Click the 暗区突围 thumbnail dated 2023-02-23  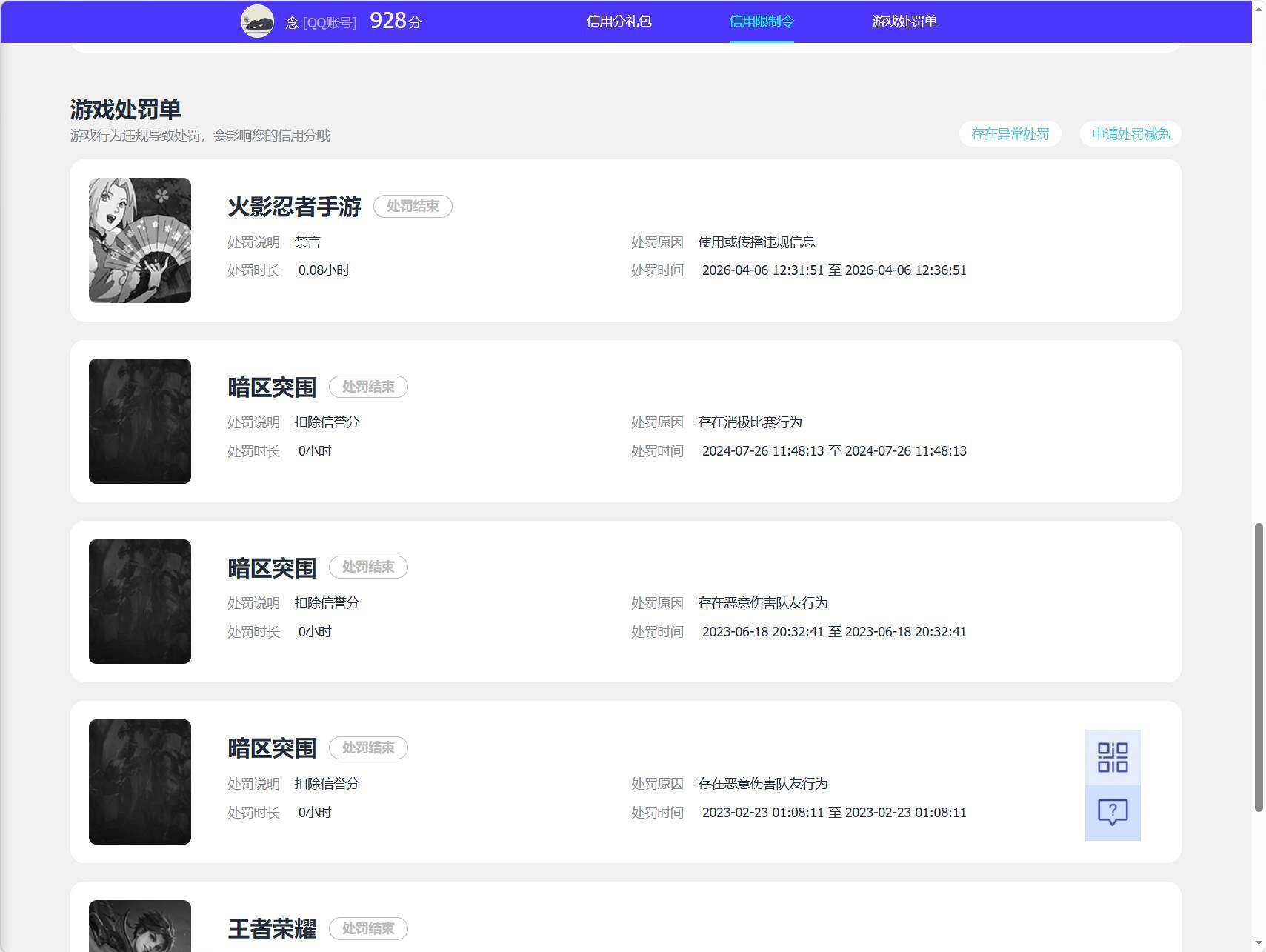pyautogui.click(x=140, y=782)
